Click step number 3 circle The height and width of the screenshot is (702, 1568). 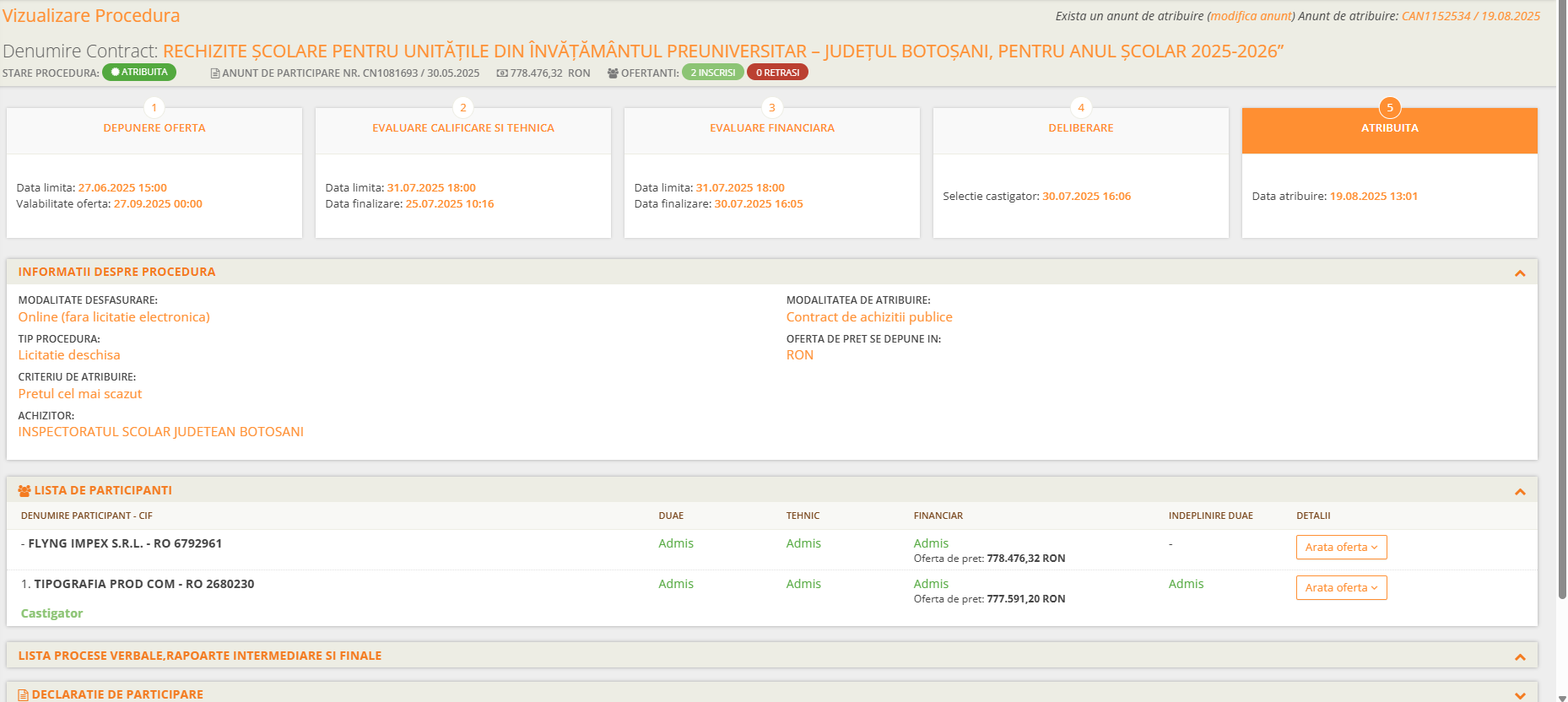[x=772, y=107]
